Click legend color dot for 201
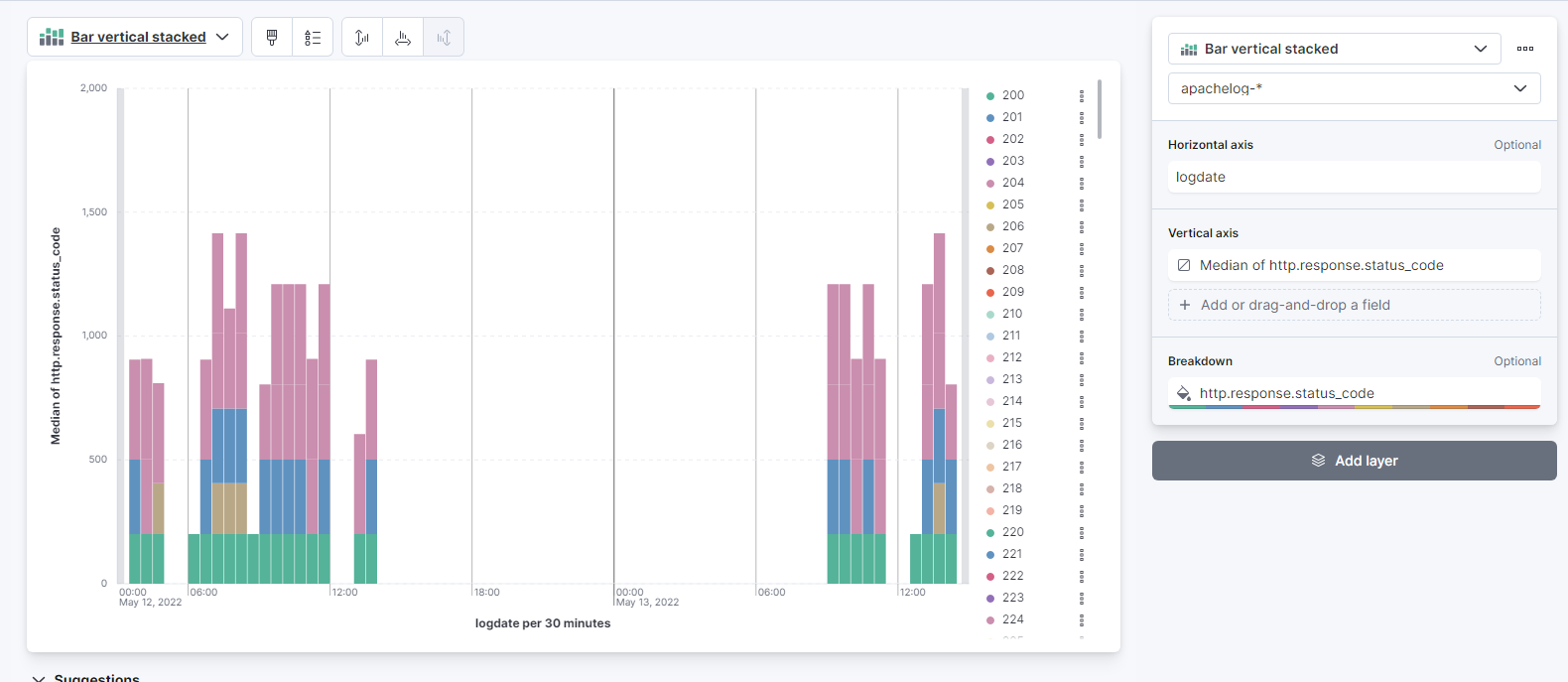Viewport: 1568px width, 682px height. tap(990, 118)
